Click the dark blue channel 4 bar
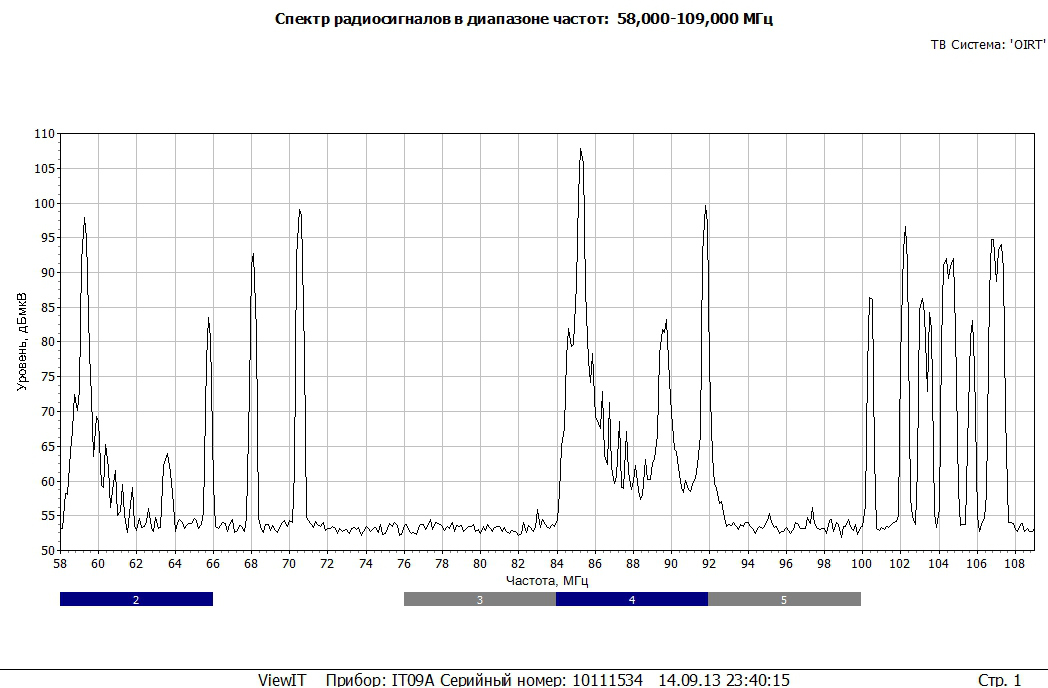The image size is (1048, 688). click(631, 599)
